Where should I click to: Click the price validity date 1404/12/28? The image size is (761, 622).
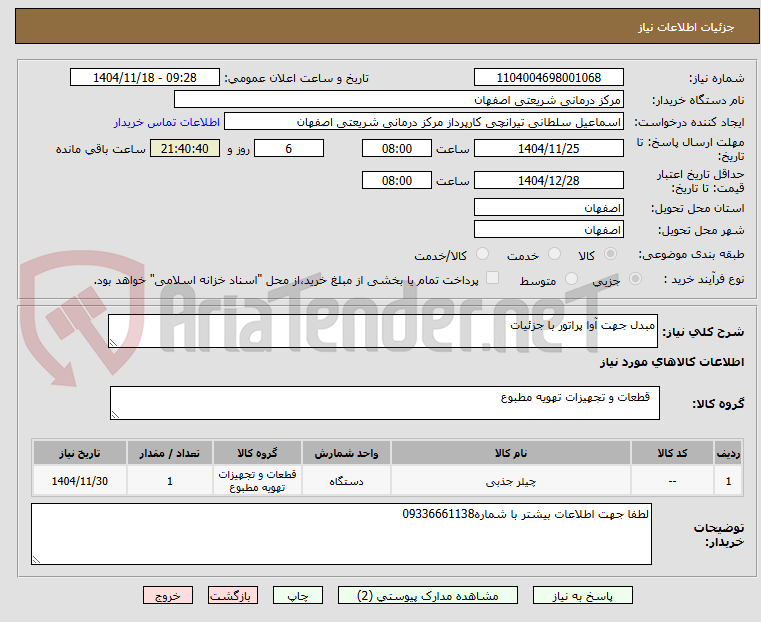coord(548,180)
